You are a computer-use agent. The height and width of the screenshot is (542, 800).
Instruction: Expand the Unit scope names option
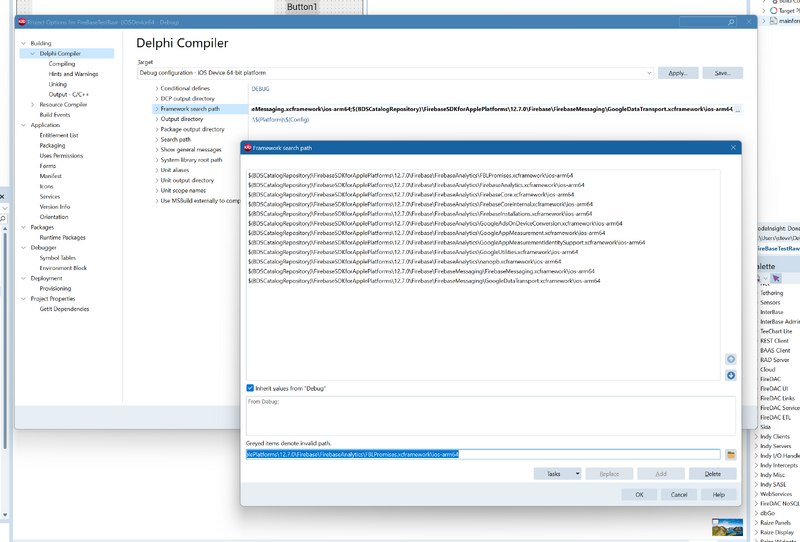click(157, 191)
